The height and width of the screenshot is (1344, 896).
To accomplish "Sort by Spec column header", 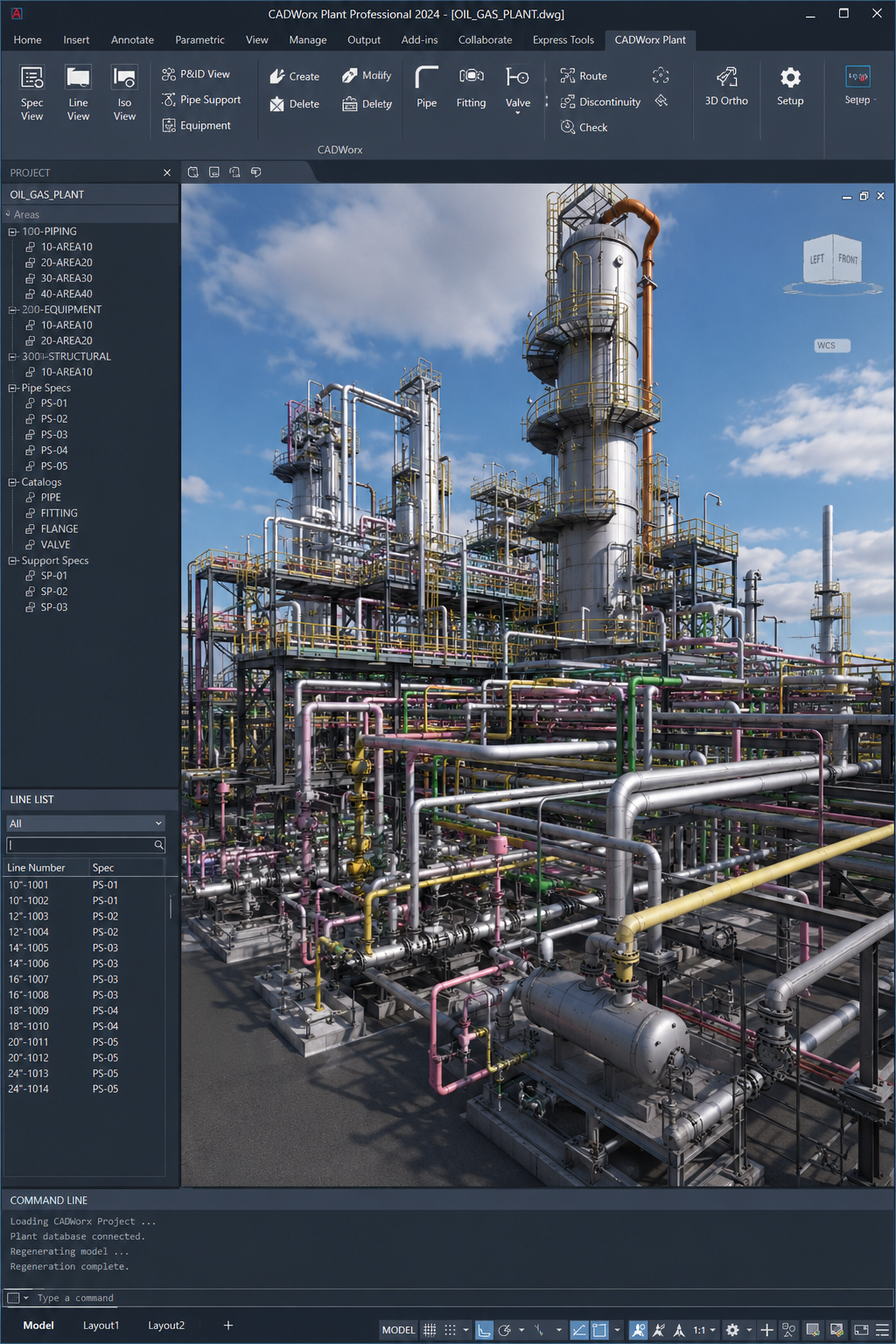I will [127, 868].
